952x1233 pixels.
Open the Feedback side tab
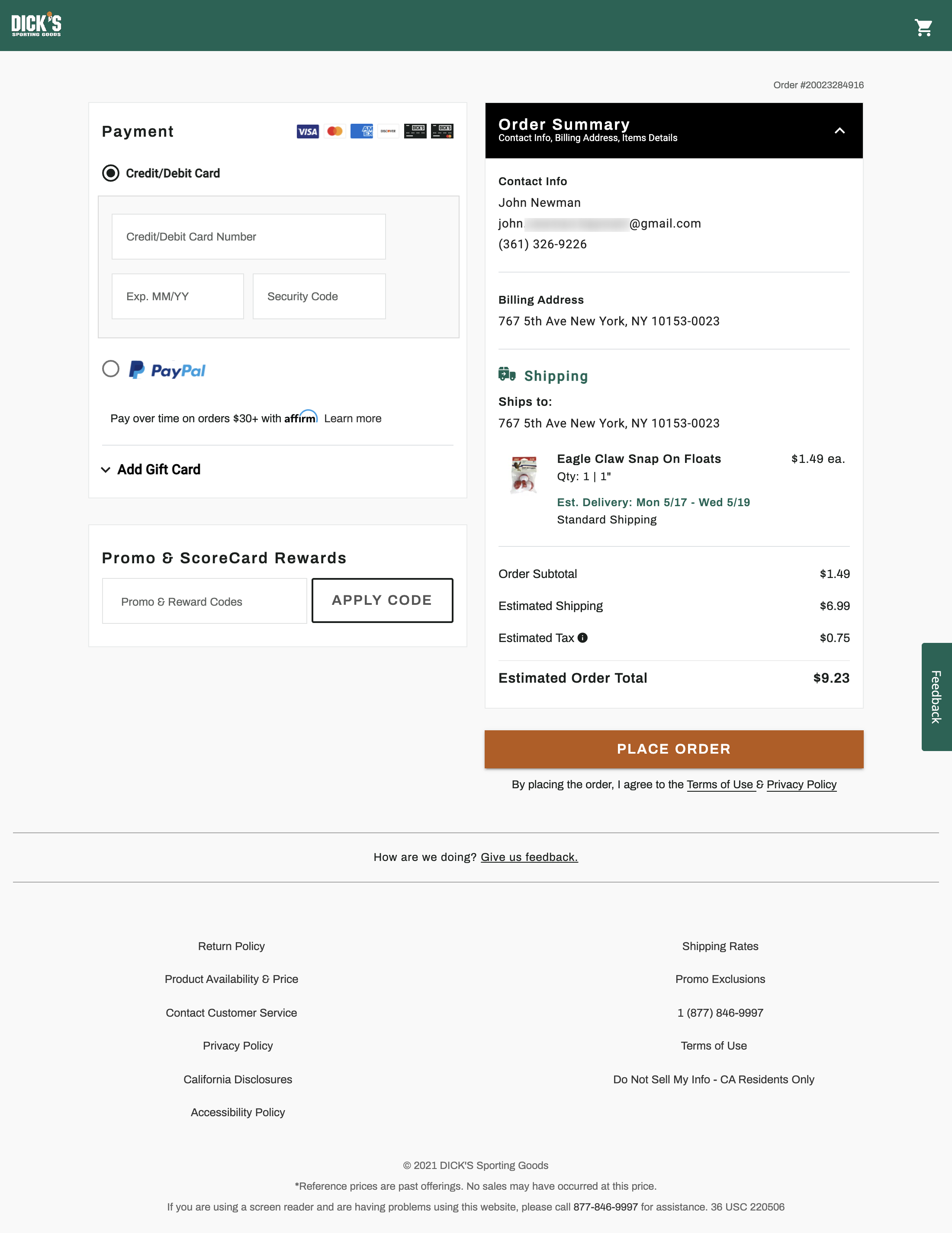click(x=936, y=696)
